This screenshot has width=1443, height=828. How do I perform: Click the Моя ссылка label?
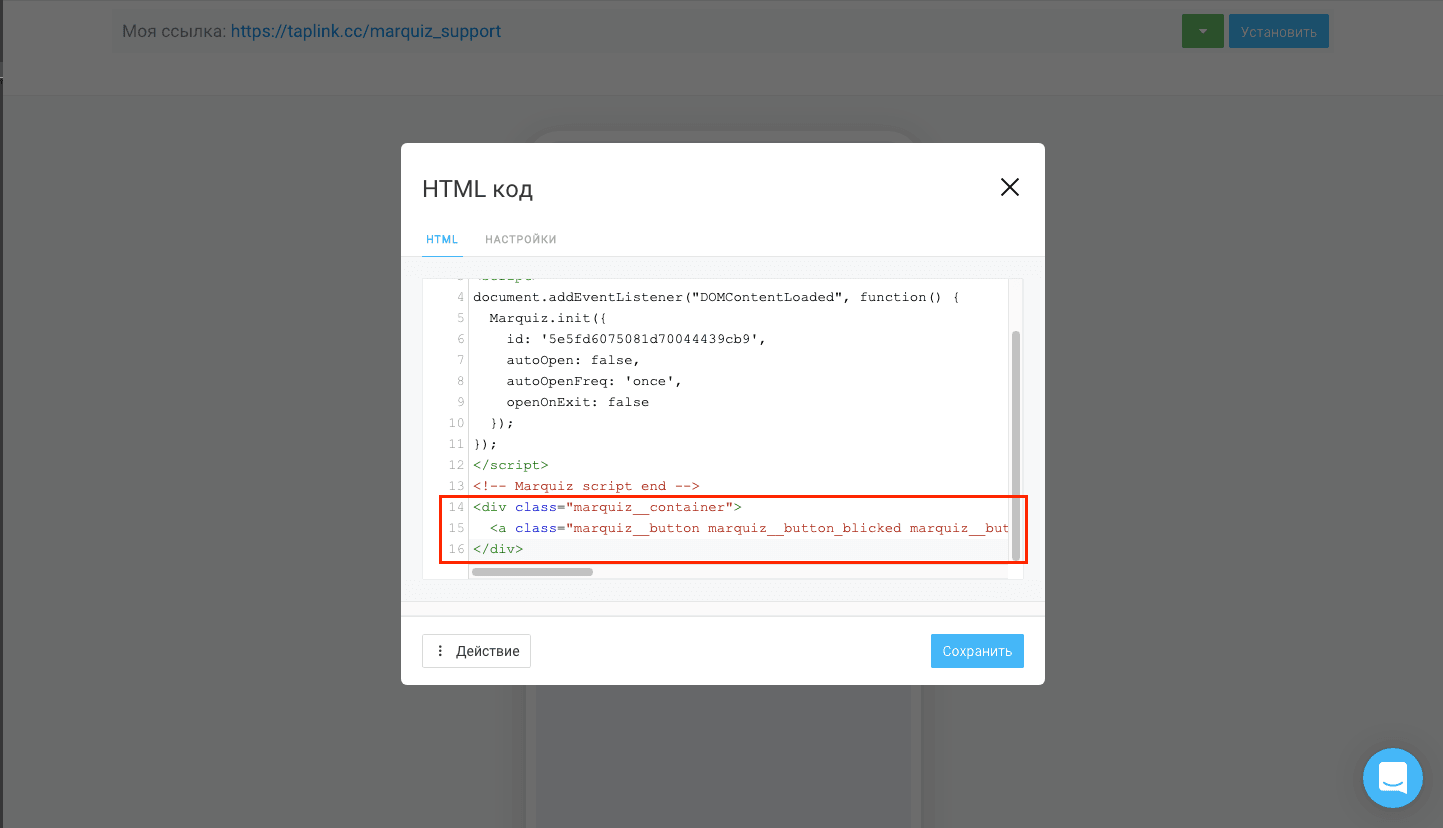pyautogui.click(x=174, y=31)
